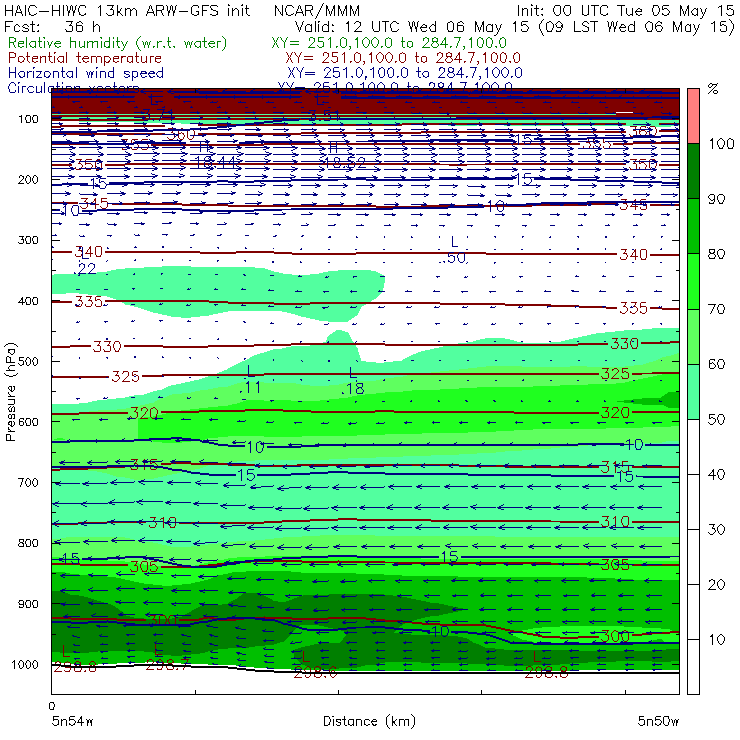740x740 pixels.
Task: Click the red '335' contour label at the right edge
Action: pos(633,308)
